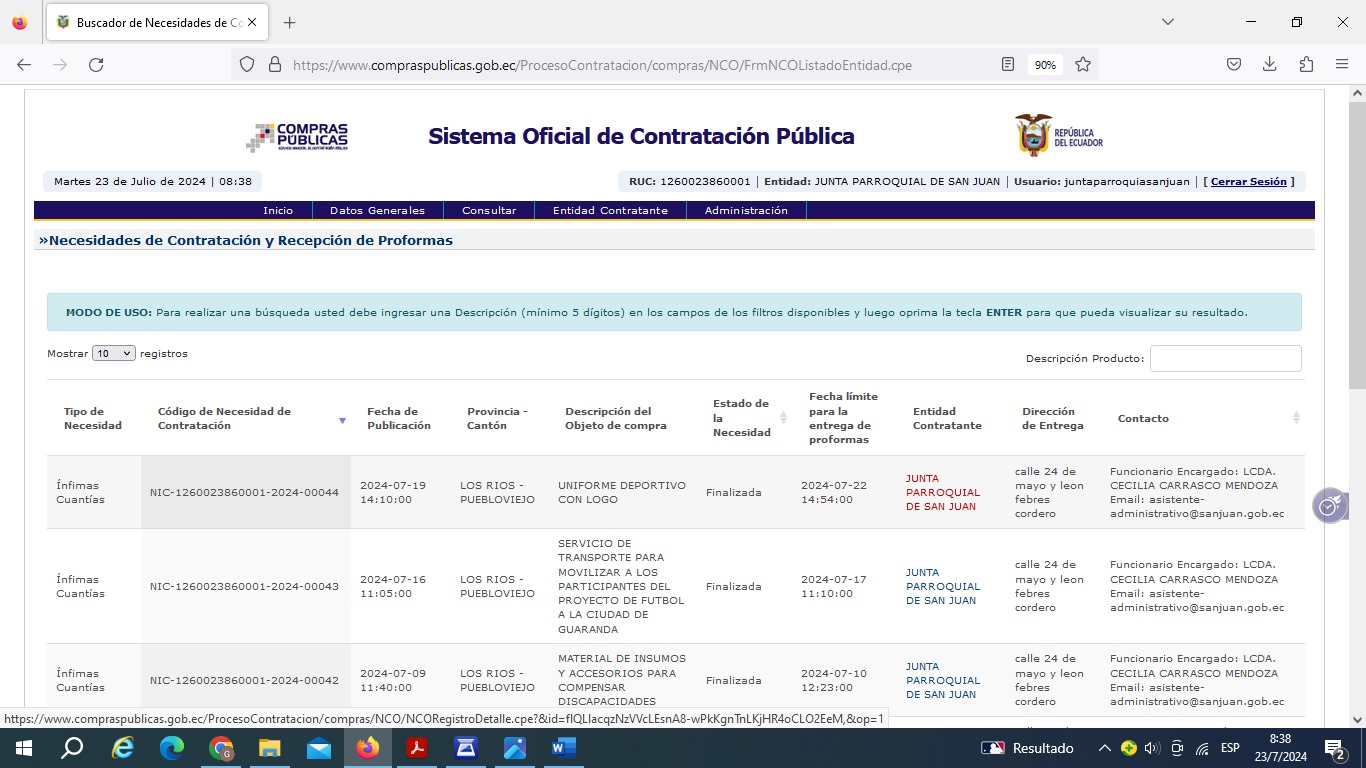This screenshot has width=1366, height=768.
Task: Click the Cerrar Sesión link
Action: coord(1248,182)
